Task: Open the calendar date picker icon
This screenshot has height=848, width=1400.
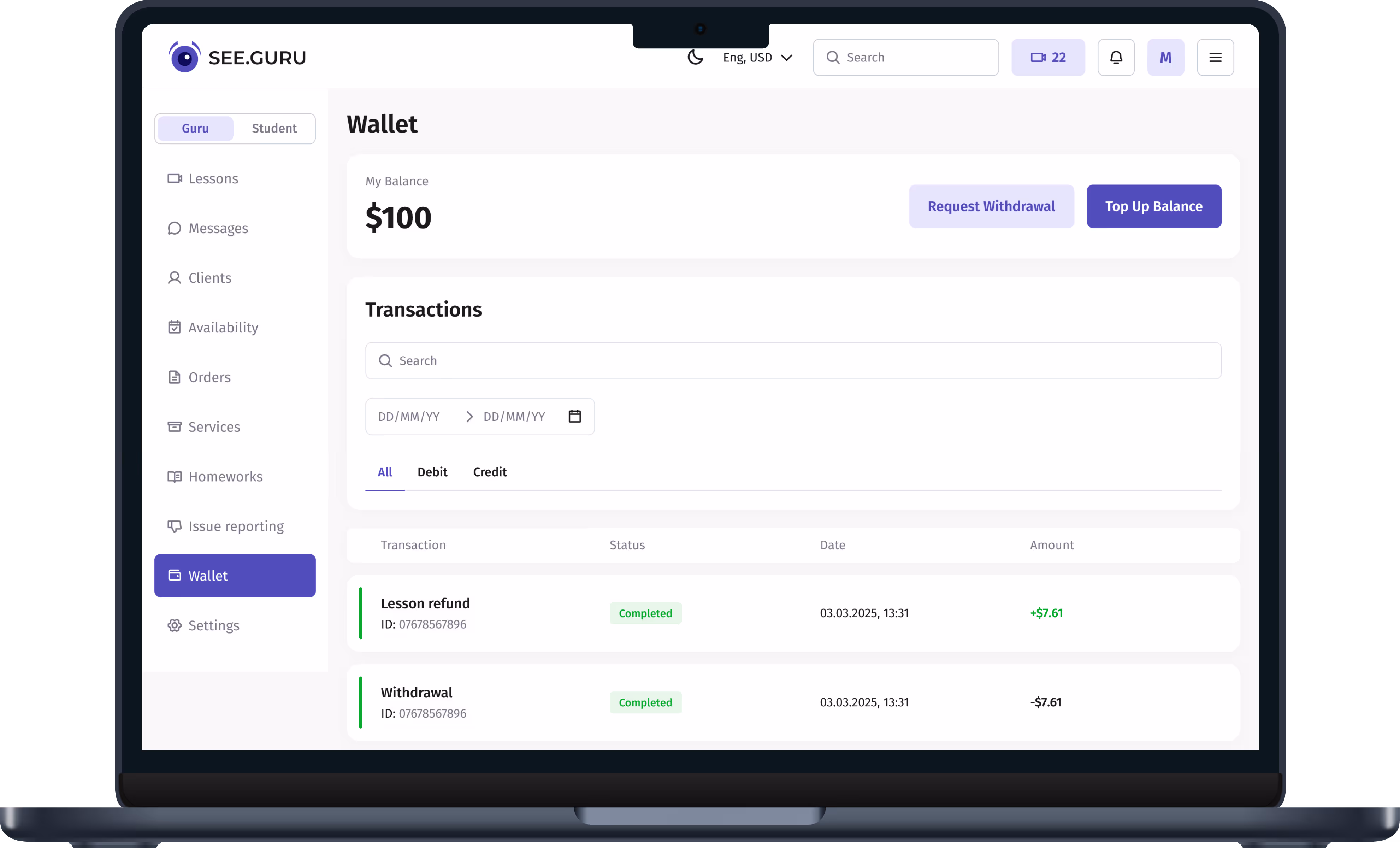Action: [574, 417]
